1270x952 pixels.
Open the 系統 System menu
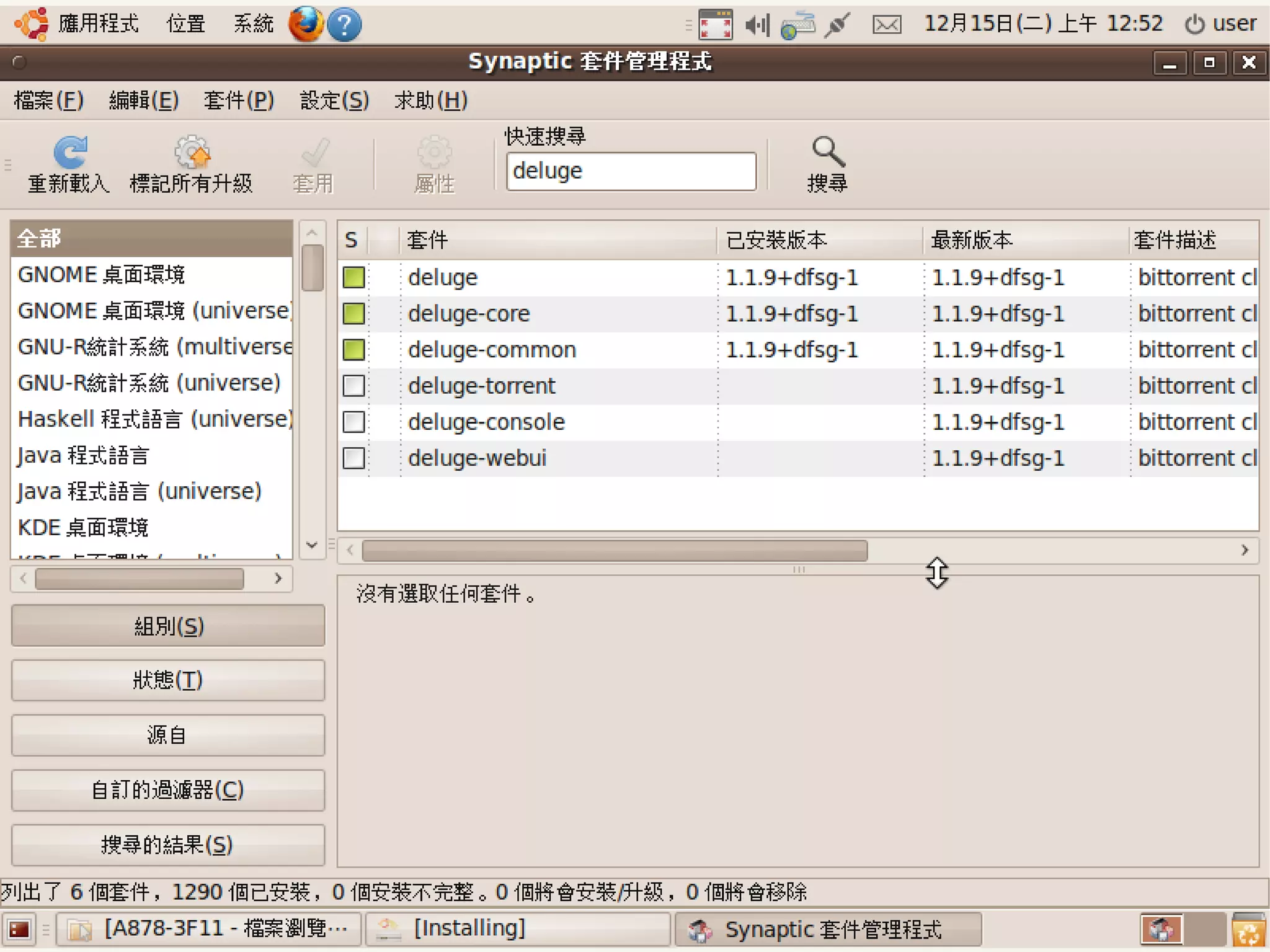point(254,24)
